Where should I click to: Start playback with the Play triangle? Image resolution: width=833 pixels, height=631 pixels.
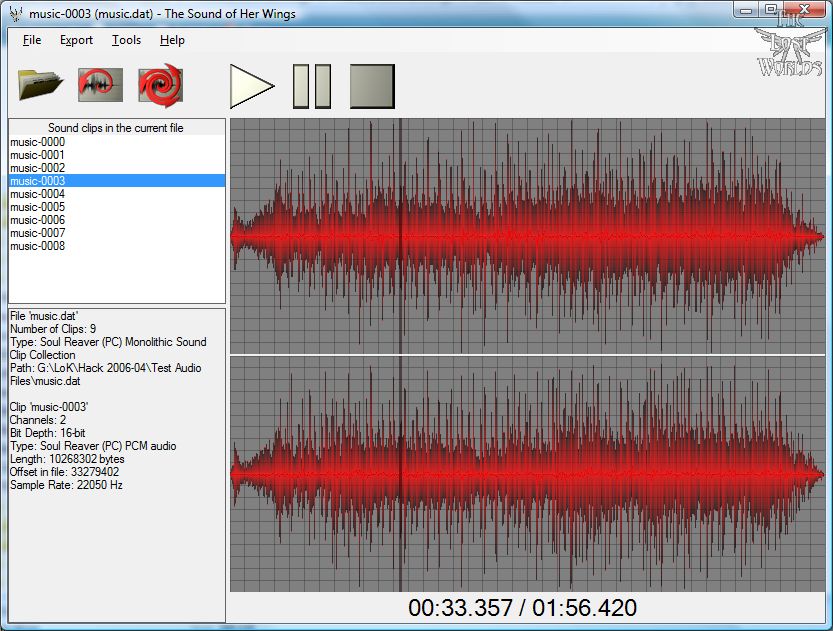(x=252, y=87)
